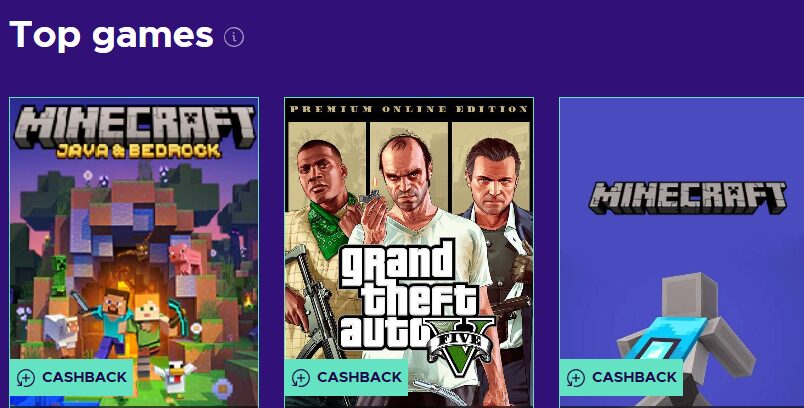This screenshot has width=804, height=408.
Task: Click the Minecraft Java & Bedrock logo
Action: tap(134, 132)
